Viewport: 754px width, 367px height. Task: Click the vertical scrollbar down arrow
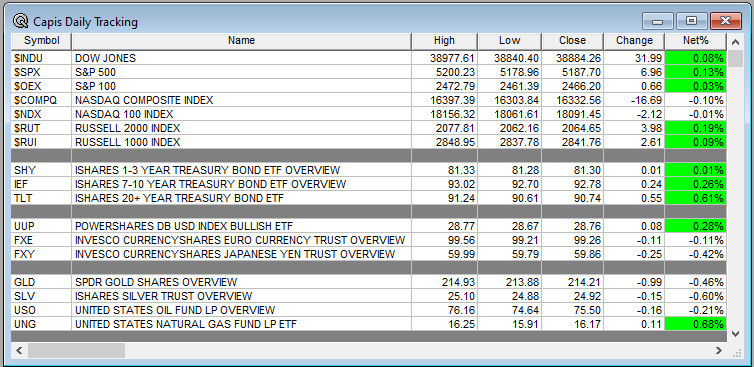[x=735, y=333]
